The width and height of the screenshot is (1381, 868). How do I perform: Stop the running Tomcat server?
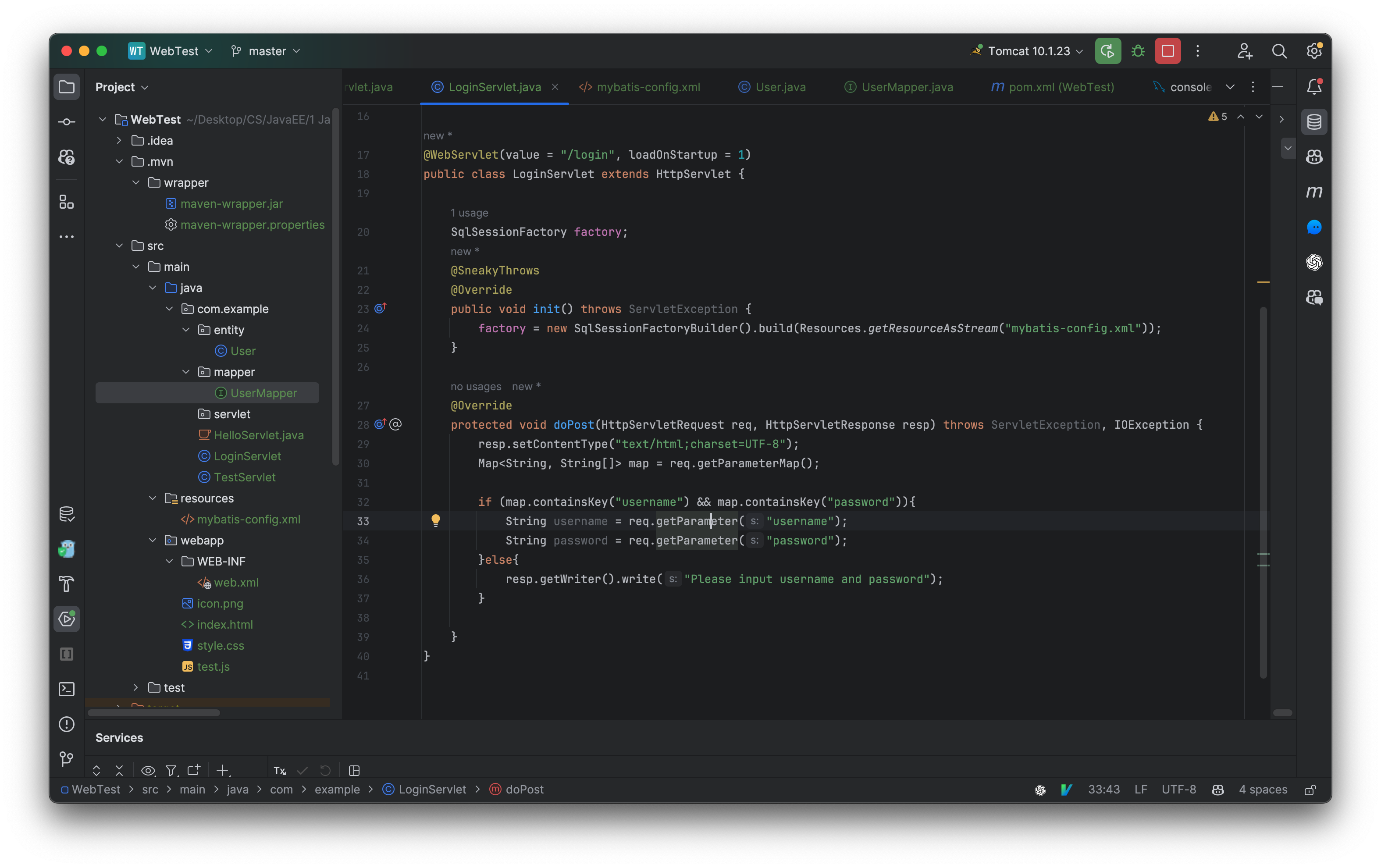point(1167,51)
